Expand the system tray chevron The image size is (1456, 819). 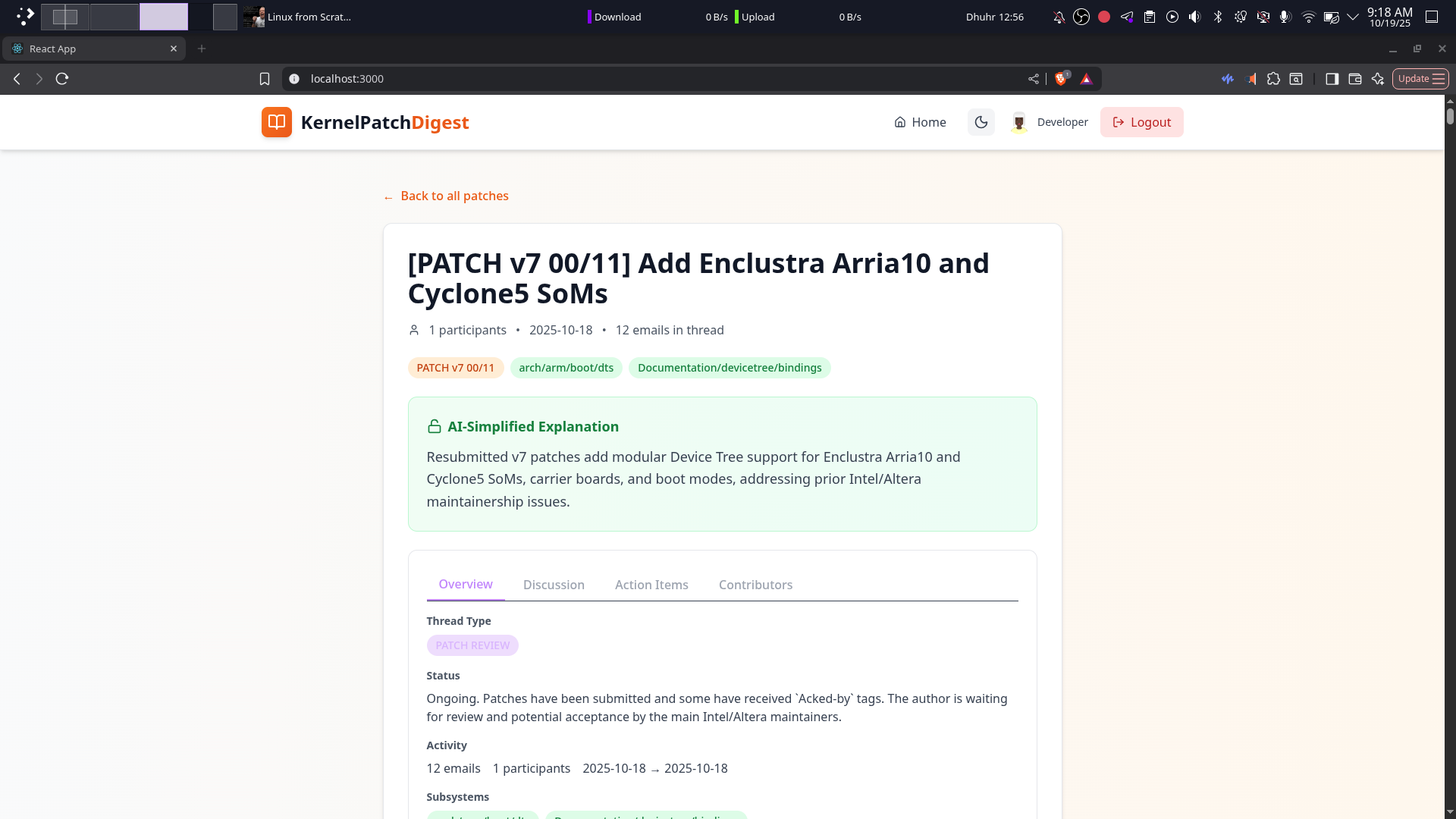tap(1353, 17)
